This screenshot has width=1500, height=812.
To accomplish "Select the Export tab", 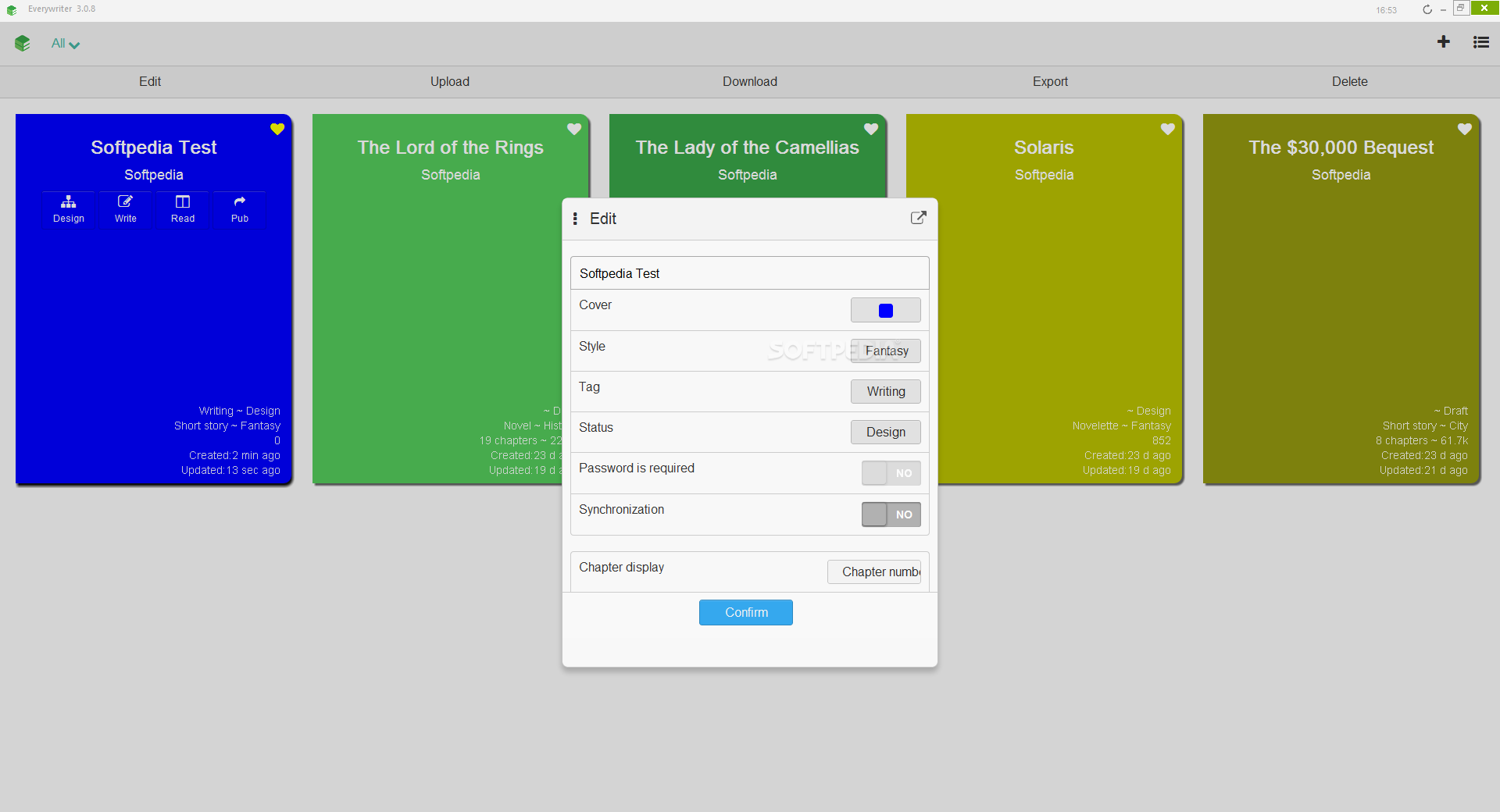I will tap(1050, 81).
